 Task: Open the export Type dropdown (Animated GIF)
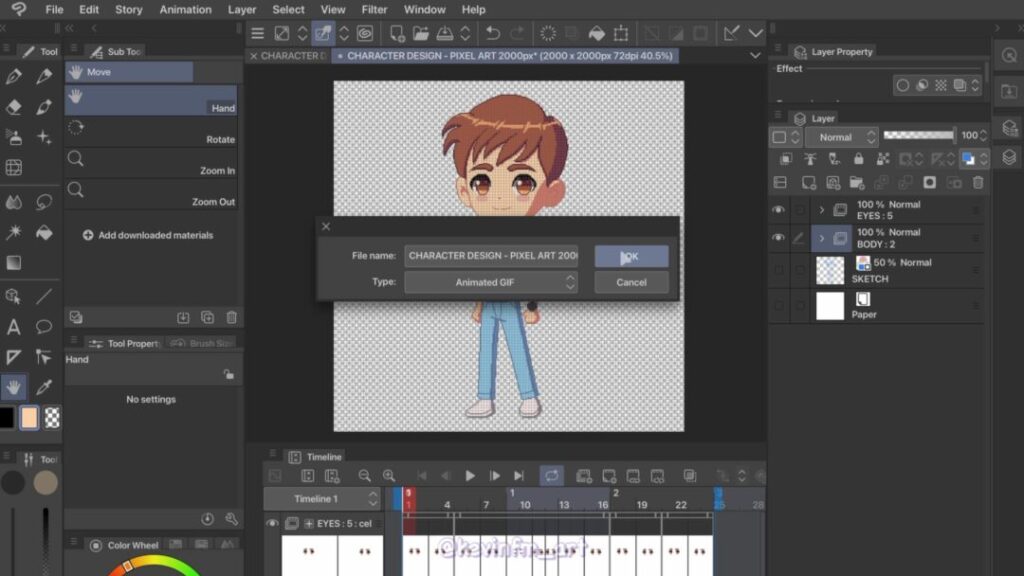[491, 283]
